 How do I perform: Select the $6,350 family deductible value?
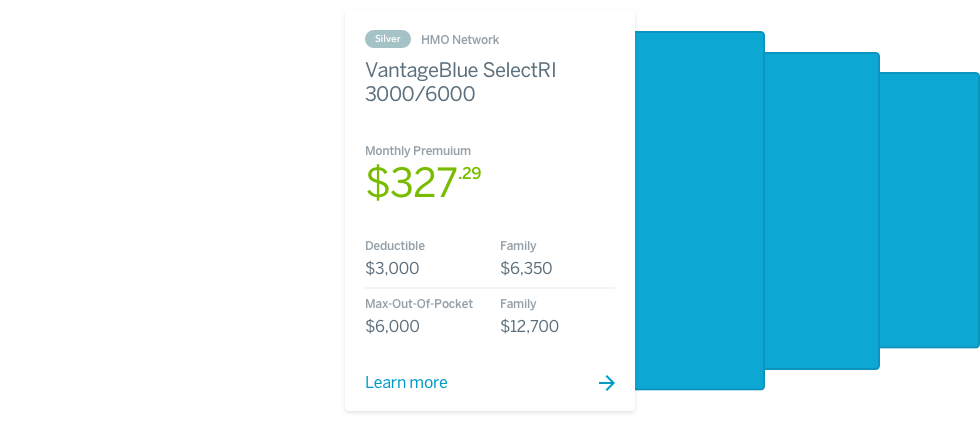coord(526,269)
